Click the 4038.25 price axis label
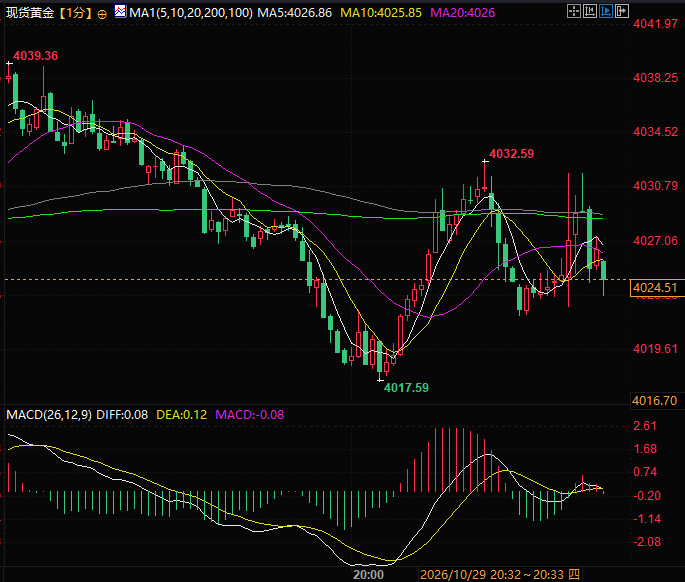 (655, 78)
